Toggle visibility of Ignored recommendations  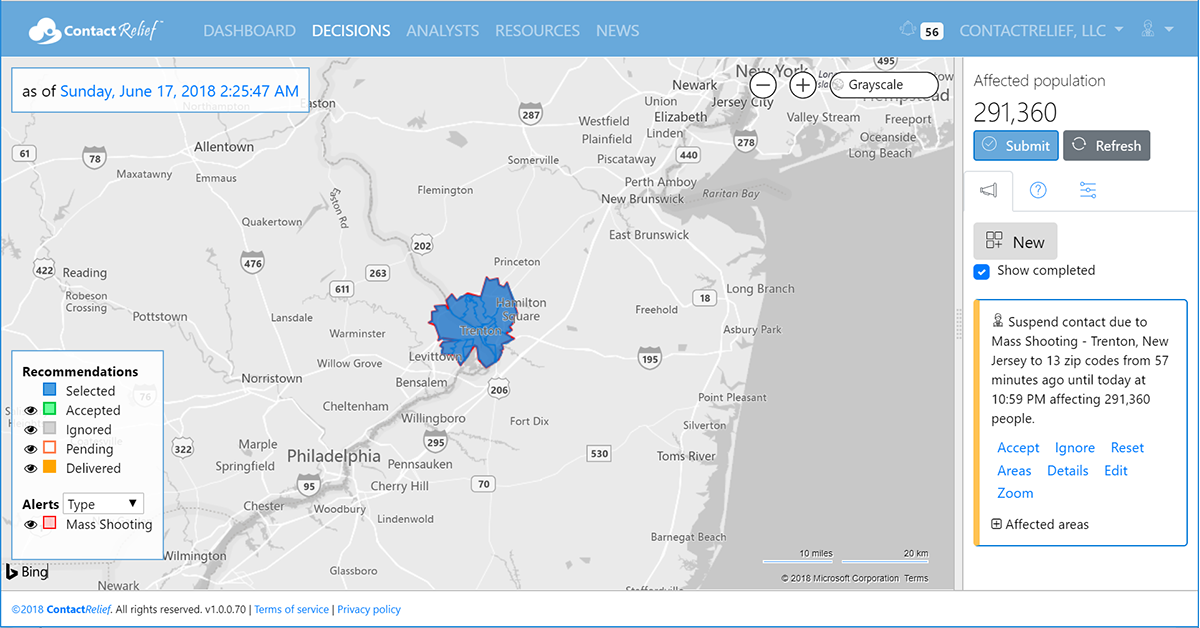tap(31, 430)
